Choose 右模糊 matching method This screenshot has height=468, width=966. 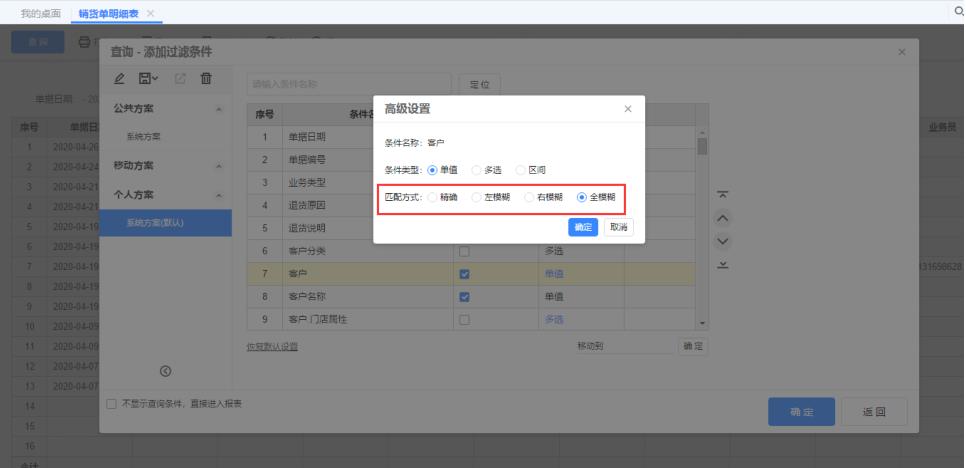click(529, 197)
